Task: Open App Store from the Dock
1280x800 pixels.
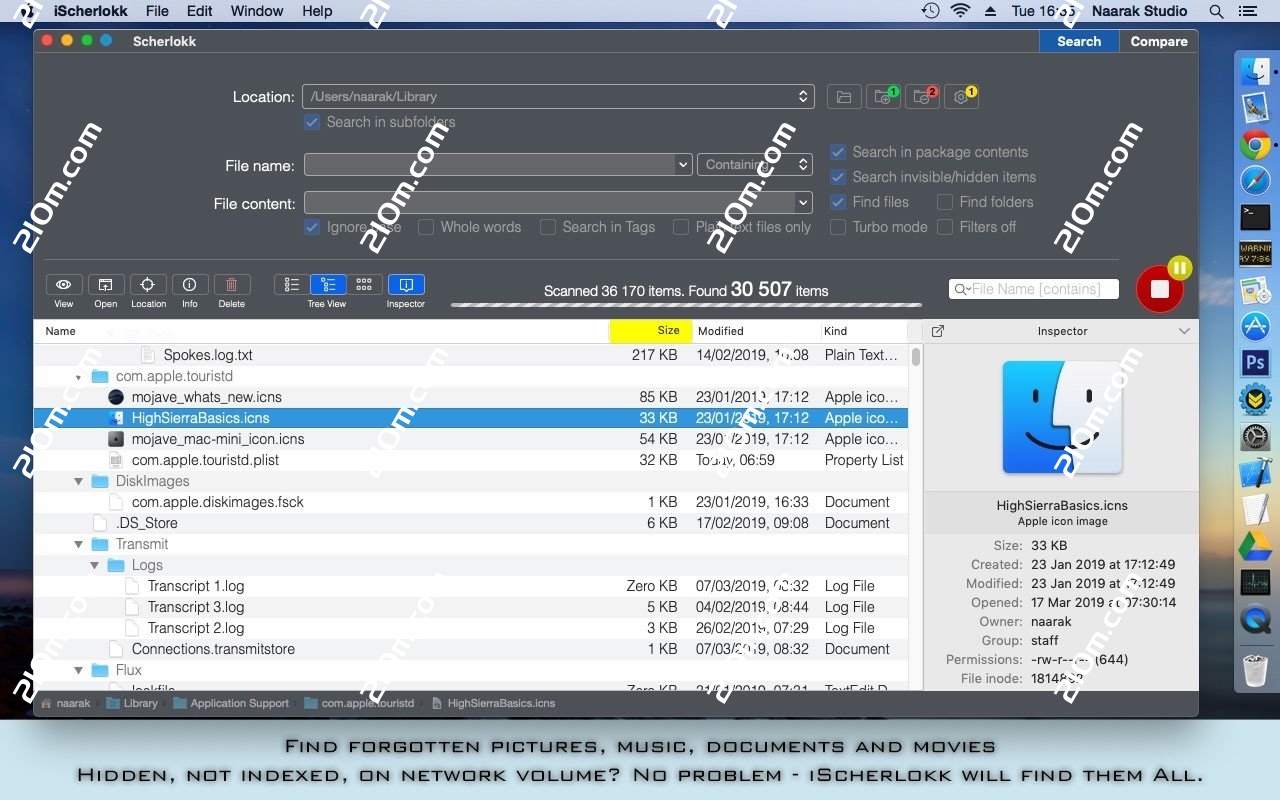Action: (x=1255, y=325)
